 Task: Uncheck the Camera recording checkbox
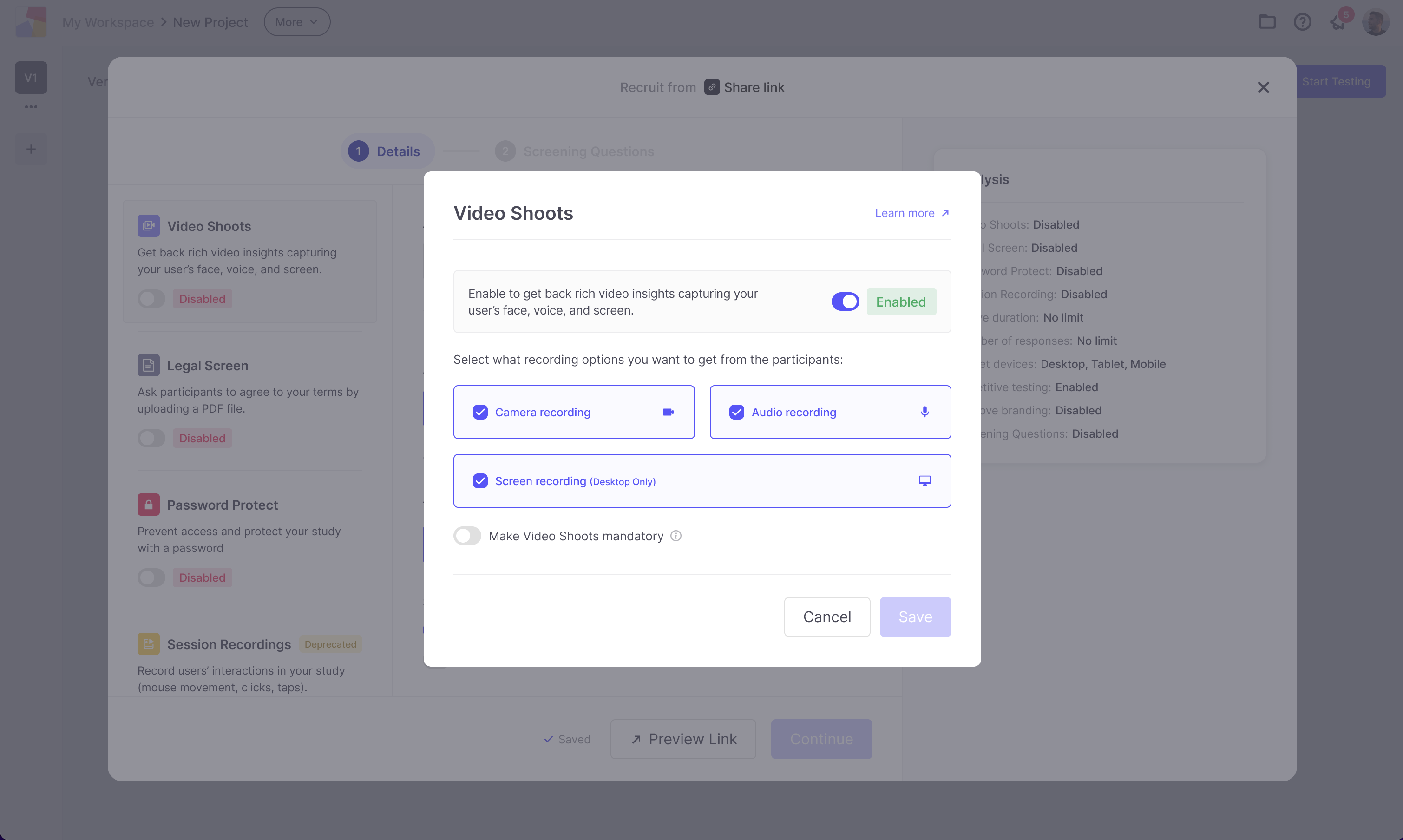(480, 412)
